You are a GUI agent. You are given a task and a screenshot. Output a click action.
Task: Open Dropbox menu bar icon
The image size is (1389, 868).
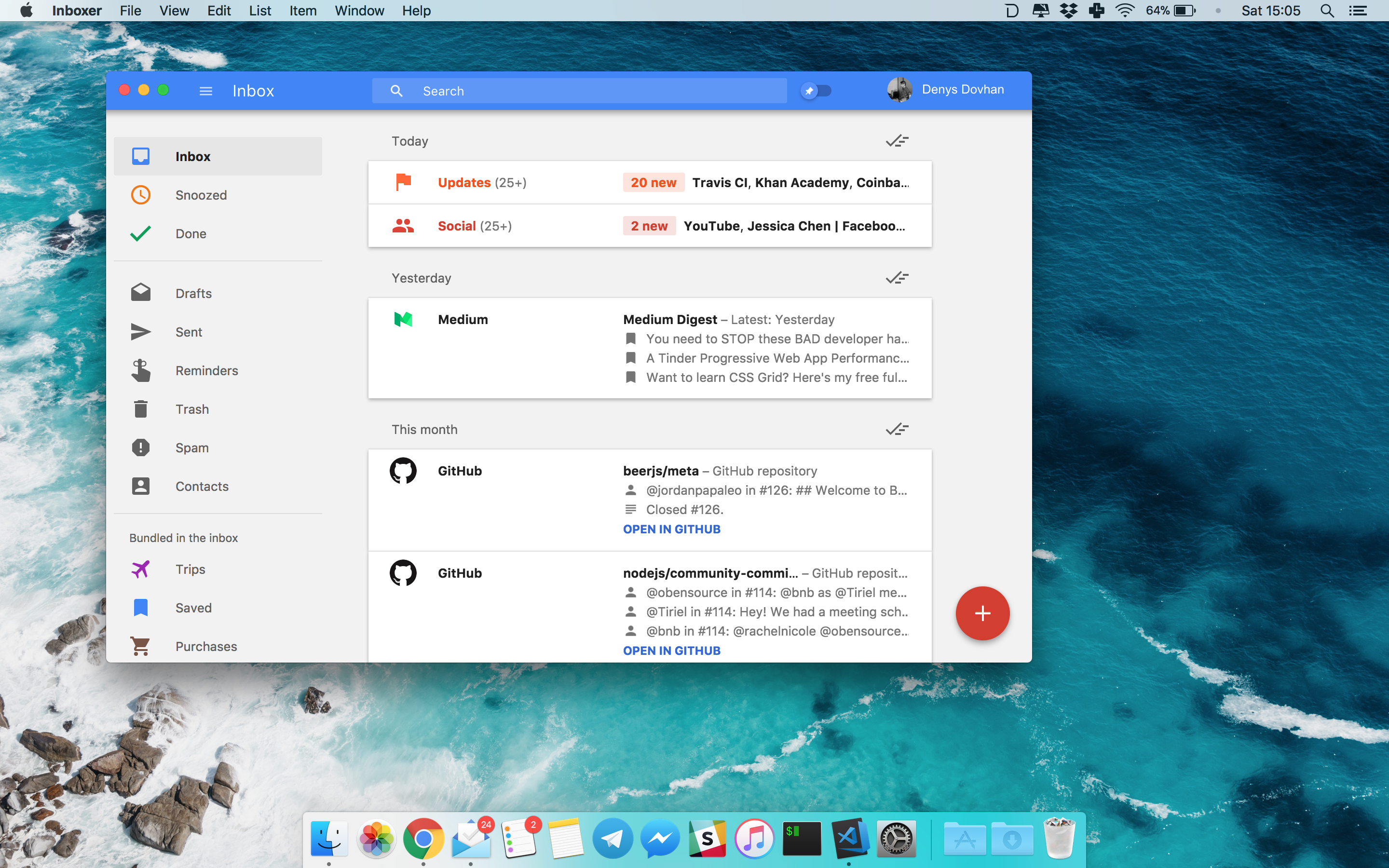point(1068,10)
